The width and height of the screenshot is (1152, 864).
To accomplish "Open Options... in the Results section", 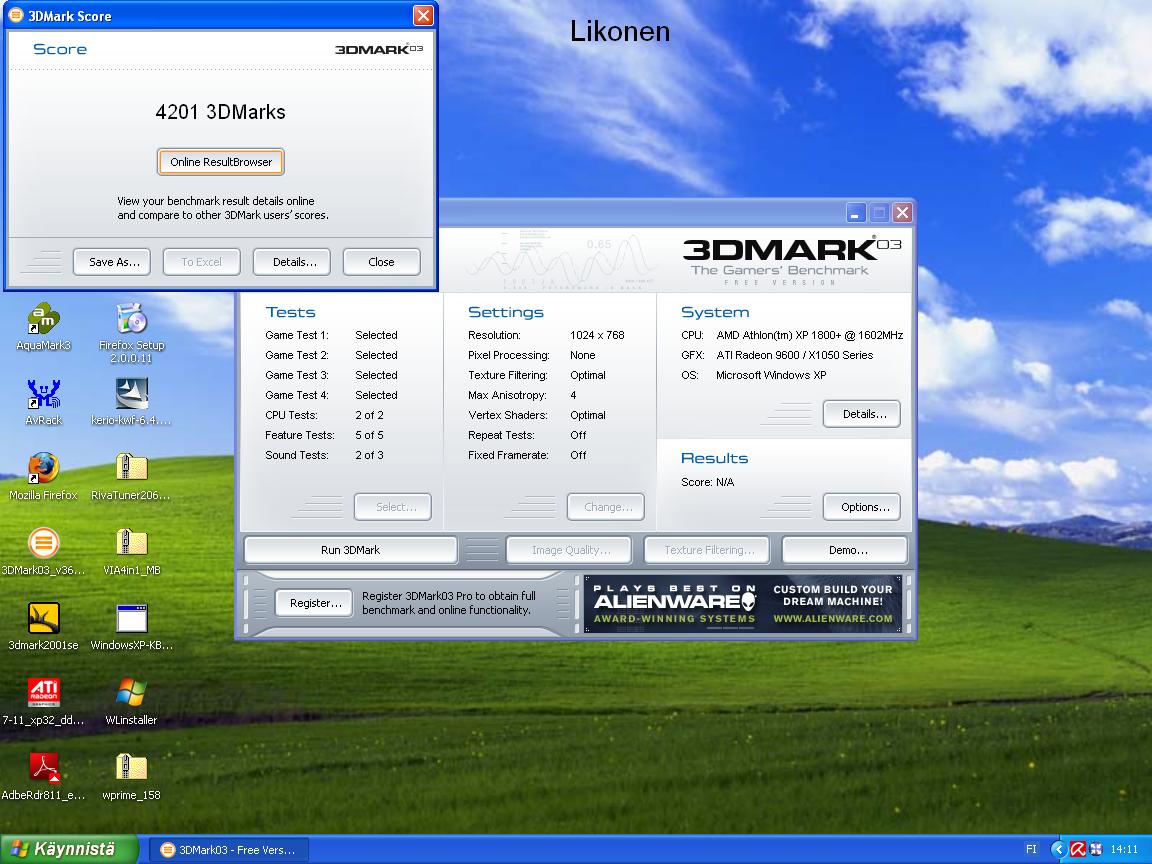I will point(862,507).
